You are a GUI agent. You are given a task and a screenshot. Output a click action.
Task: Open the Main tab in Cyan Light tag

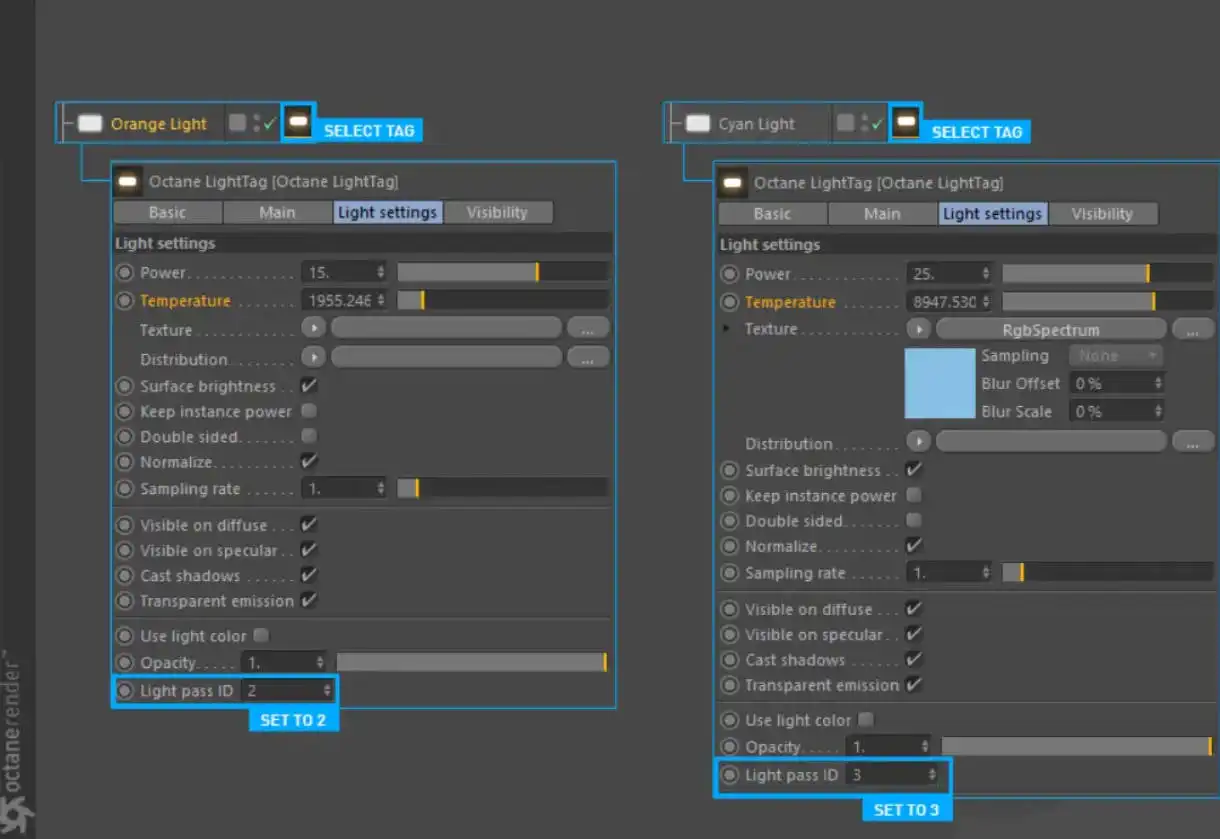(882, 214)
